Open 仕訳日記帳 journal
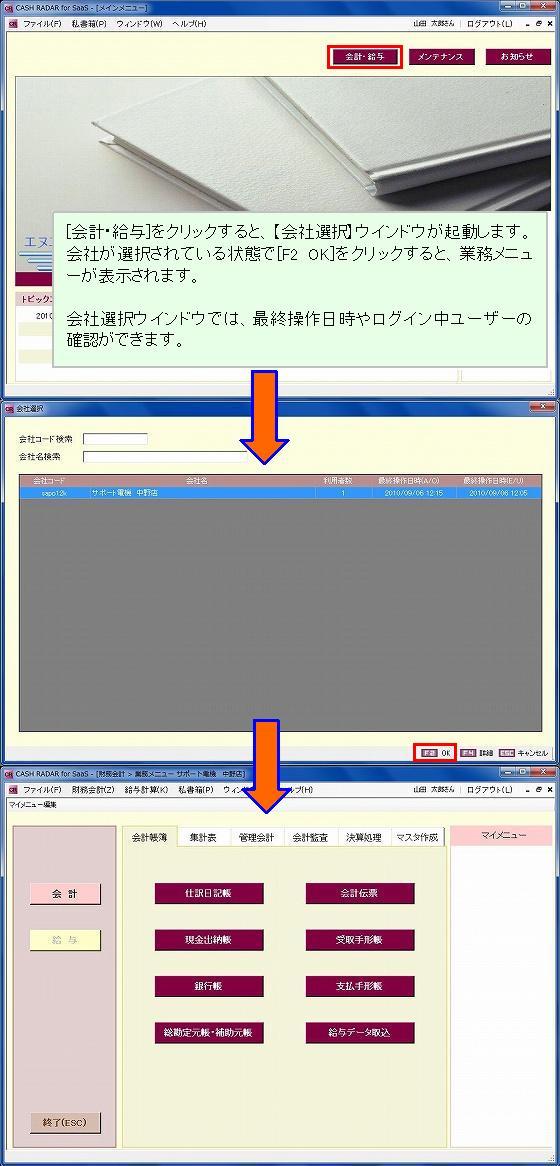The image size is (560, 1166). point(209,894)
